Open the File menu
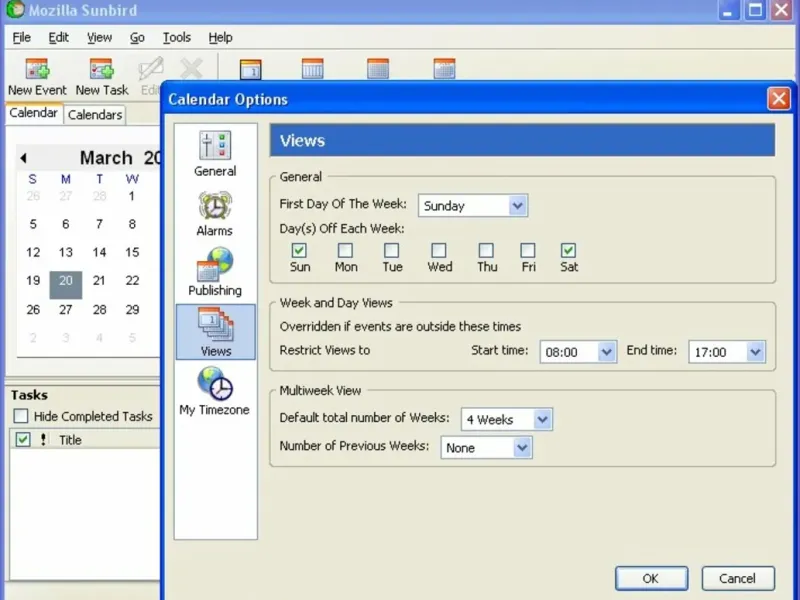The image size is (800, 600). [x=21, y=37]
